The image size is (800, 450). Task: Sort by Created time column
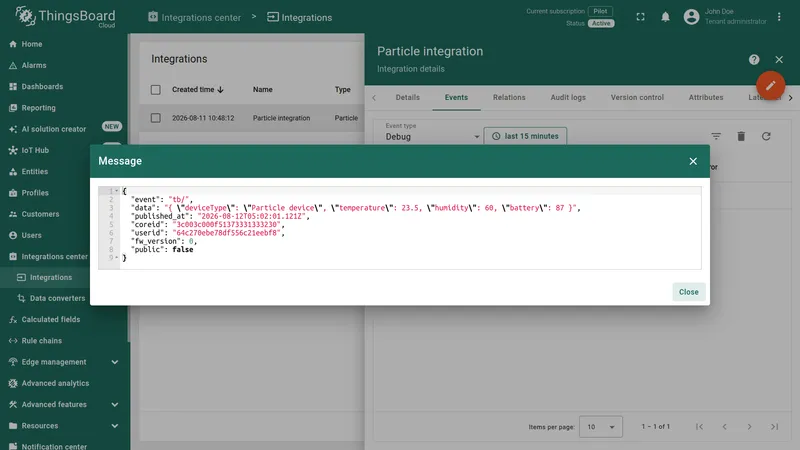[197, 90]
